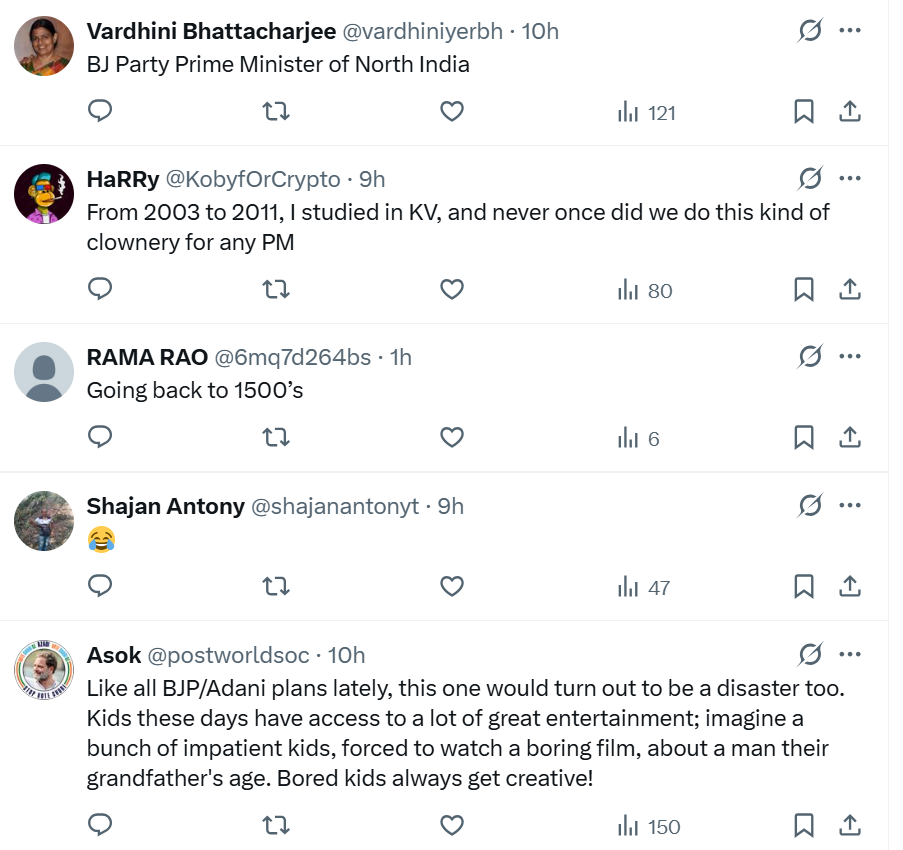
Task: Repost Shajan Antony's emoji tweet
Action: pyautogui.click(x=275, y=587)
